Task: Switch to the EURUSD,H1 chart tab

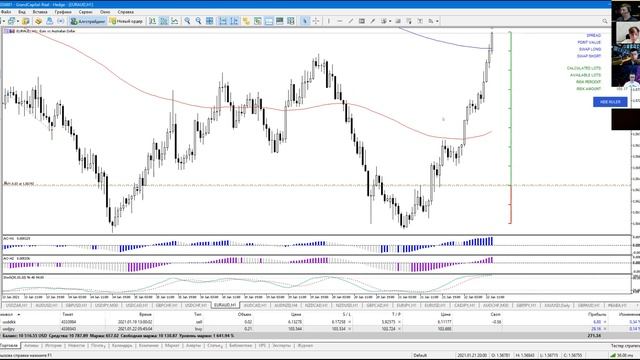Action: coord(435,305)
